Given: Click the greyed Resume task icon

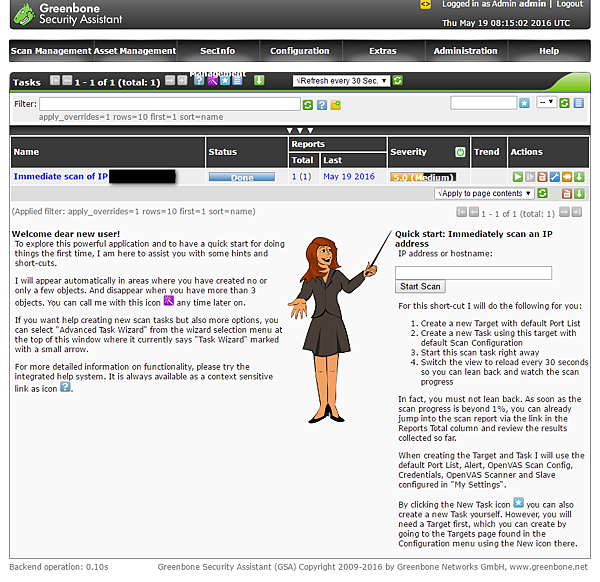Looking at the screenshot, I should tap(530, 177).
